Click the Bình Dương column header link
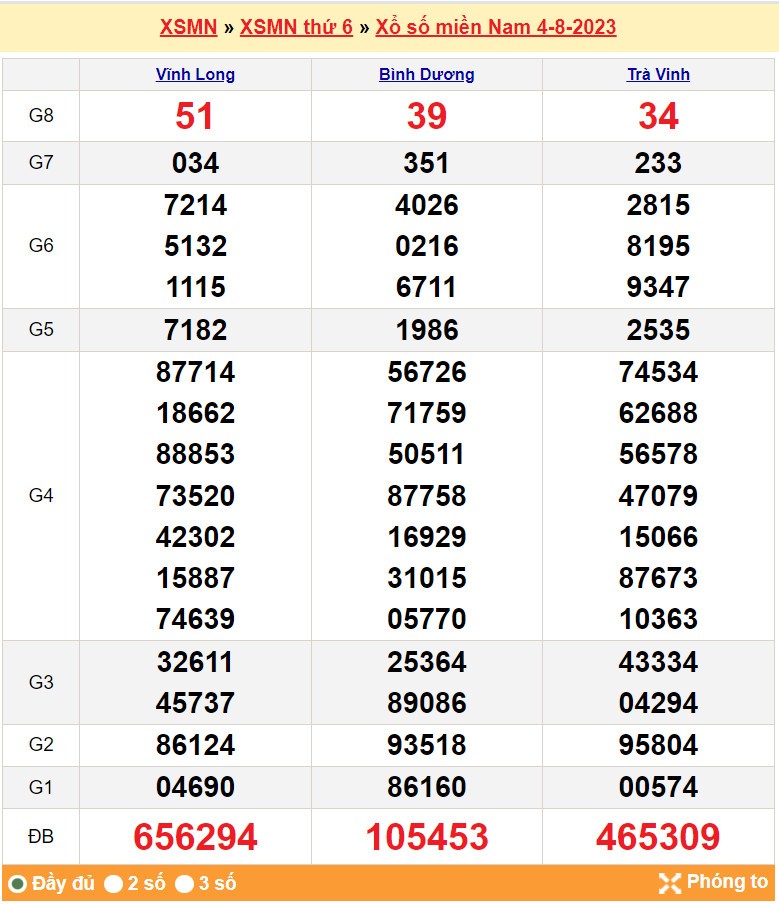 427,74
